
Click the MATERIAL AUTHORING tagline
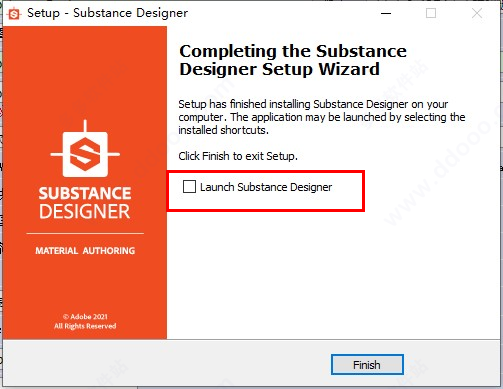[x=85, y=251]
